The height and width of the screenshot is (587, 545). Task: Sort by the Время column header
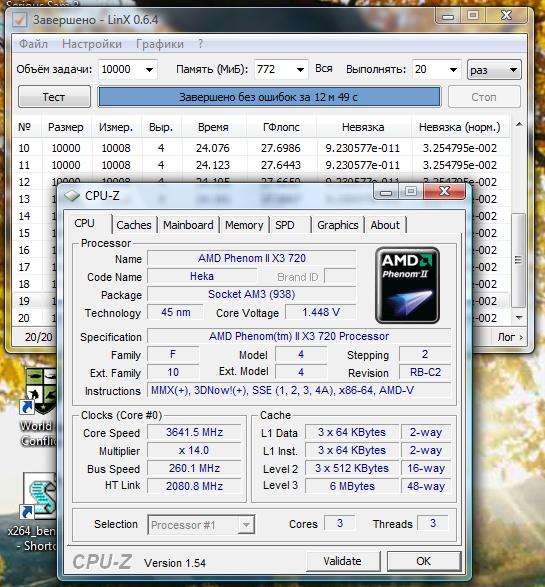click(x=213, y=127)
